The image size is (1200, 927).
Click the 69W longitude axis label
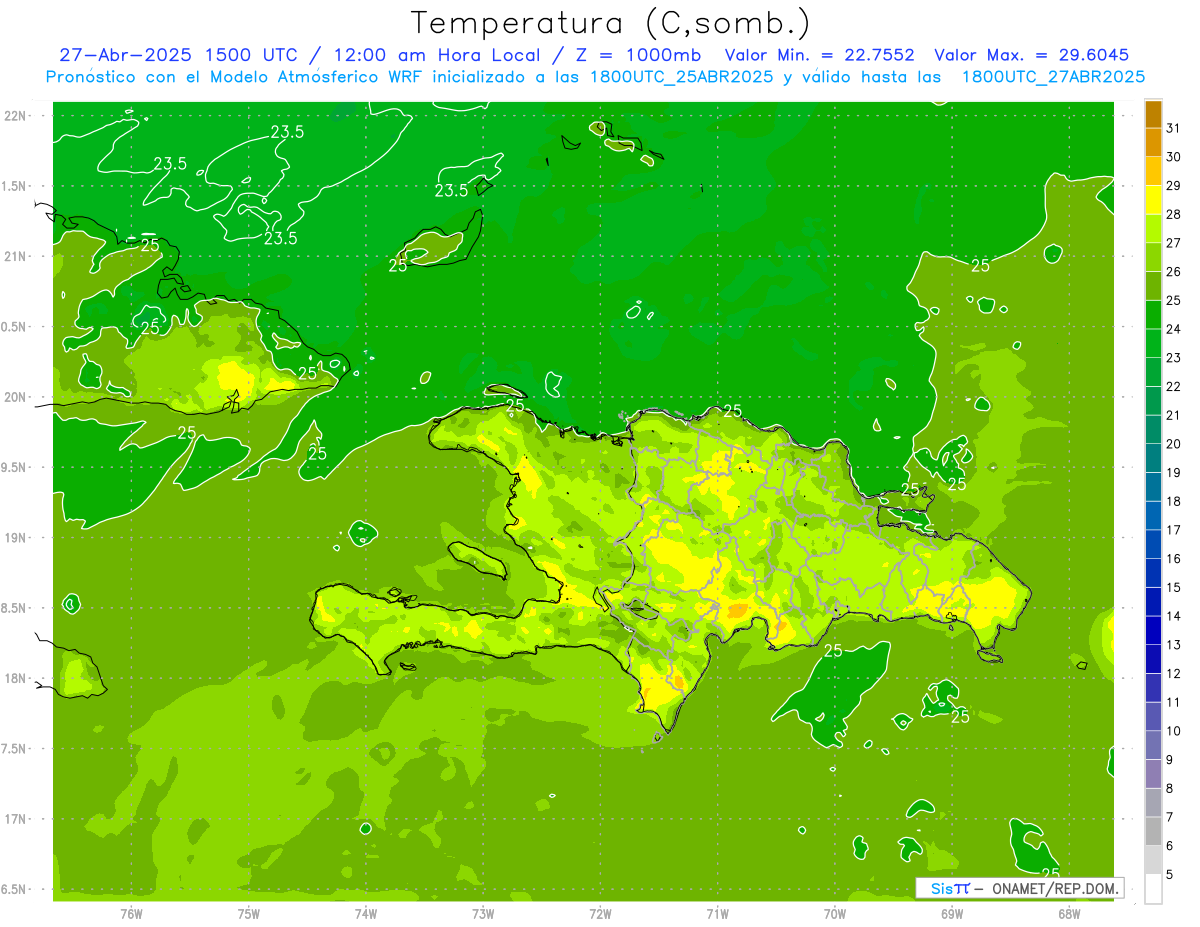(952, 913)
